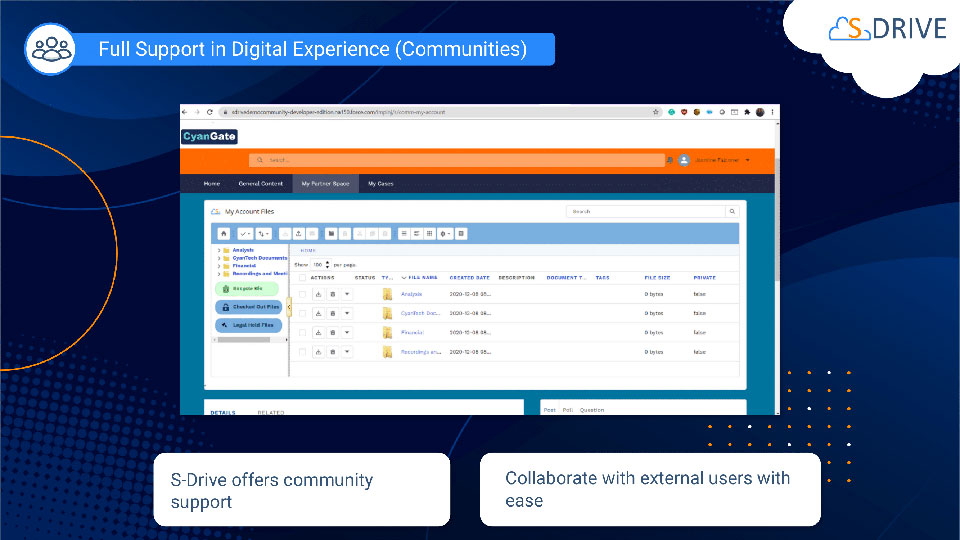
Task: Click the delete icon for Recordings row
Action: tap(332, 352)
